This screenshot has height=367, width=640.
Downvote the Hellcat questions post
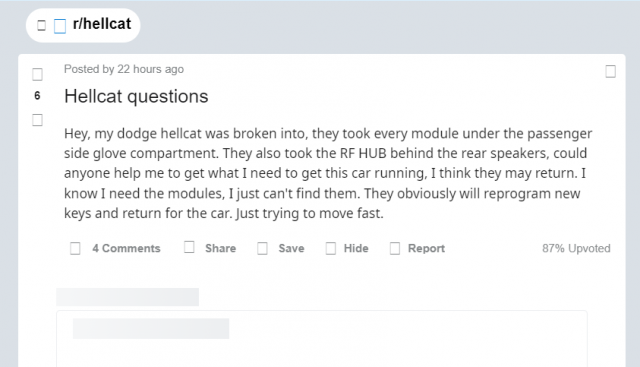37,120
